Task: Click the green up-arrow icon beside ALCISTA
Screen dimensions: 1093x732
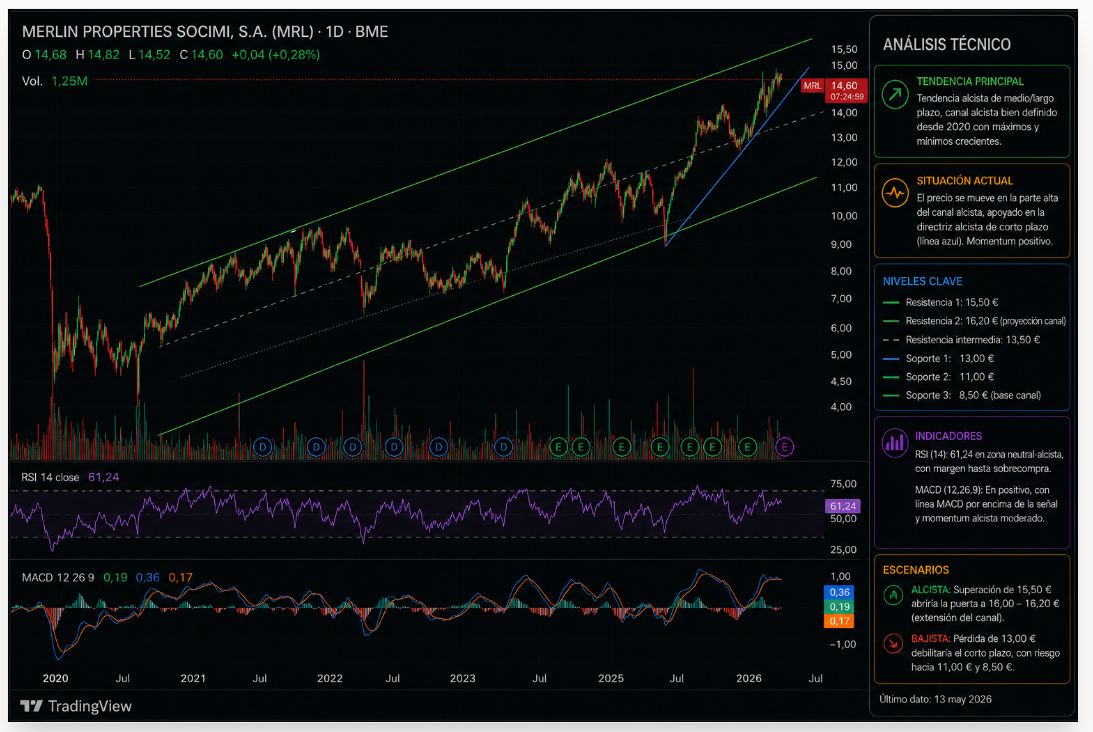Action: coord(892,595)
